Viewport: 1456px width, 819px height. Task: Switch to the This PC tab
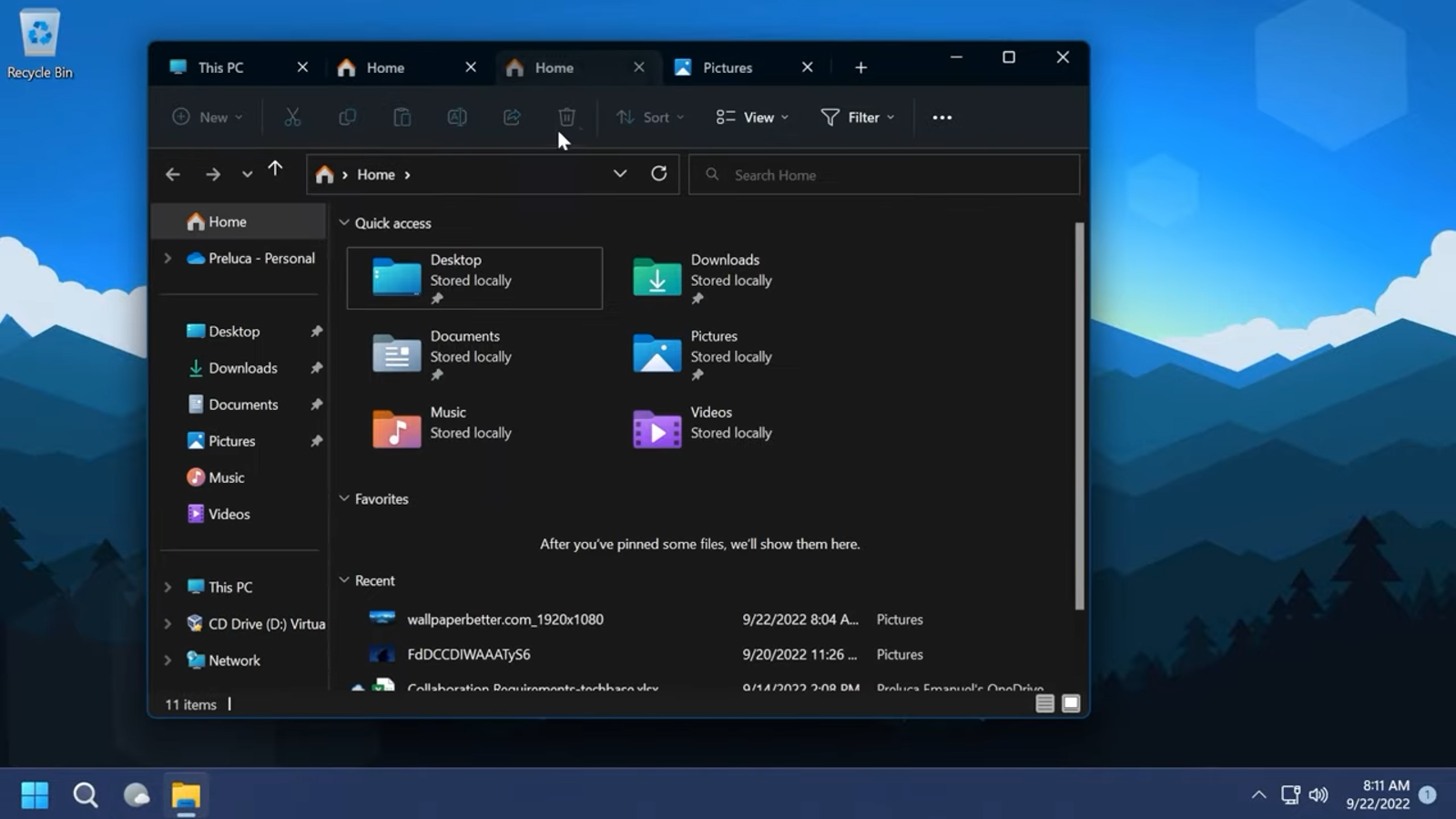[x=221, y=67]
